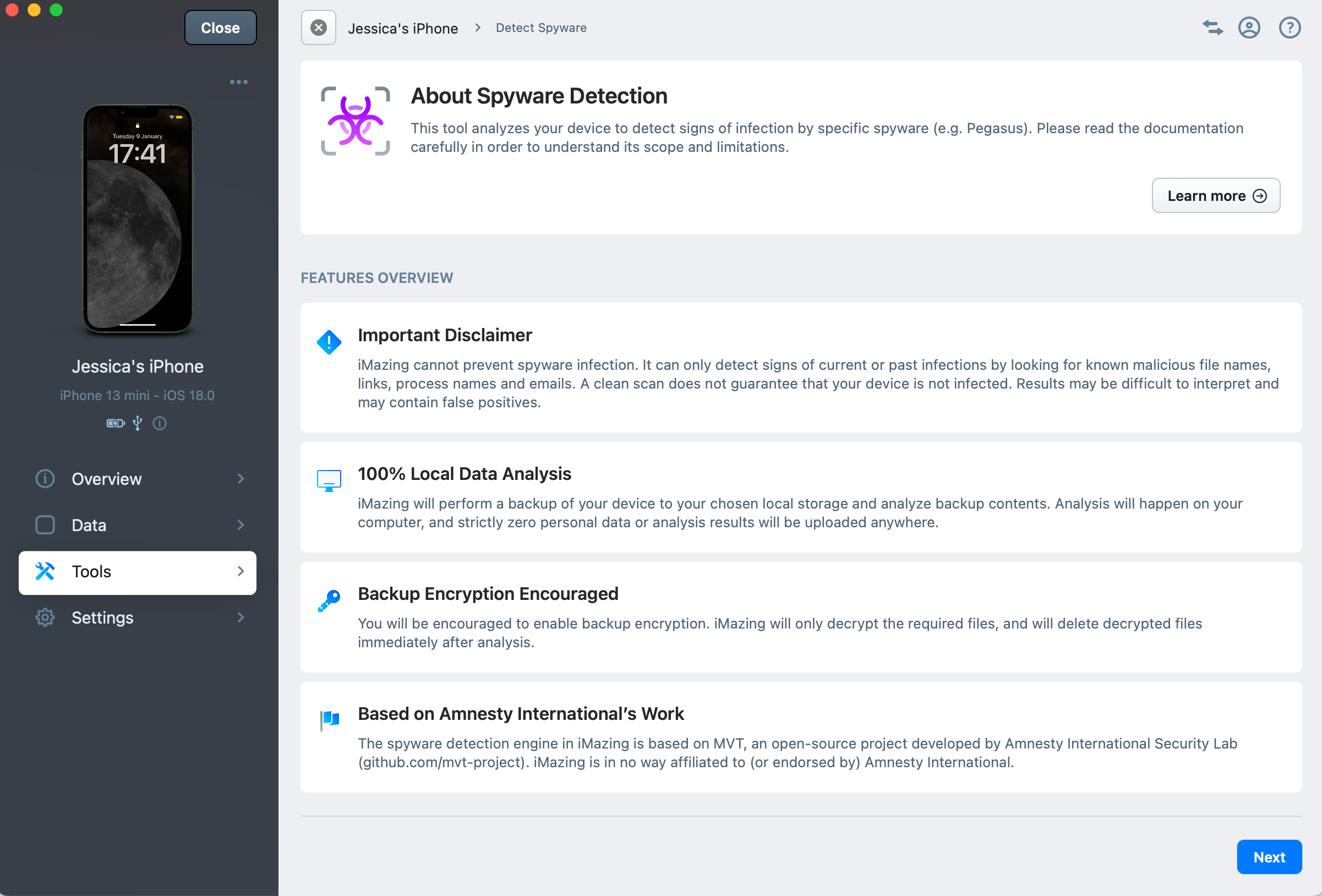Click the Local Data Analysis monitor icon
The image size is (1322, 896).
coord(329,480)
